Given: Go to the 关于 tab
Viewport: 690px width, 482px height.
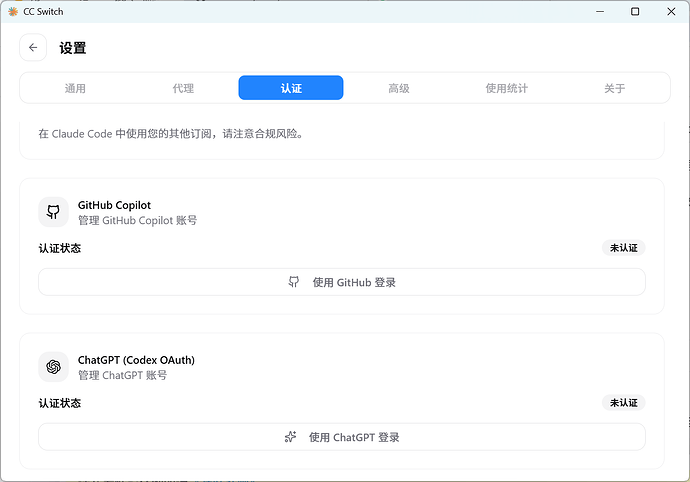Looking at the screenshot, I should click(x=614, y=88).
